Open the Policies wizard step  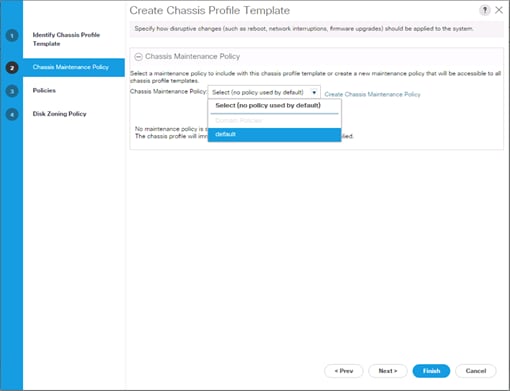44,90
